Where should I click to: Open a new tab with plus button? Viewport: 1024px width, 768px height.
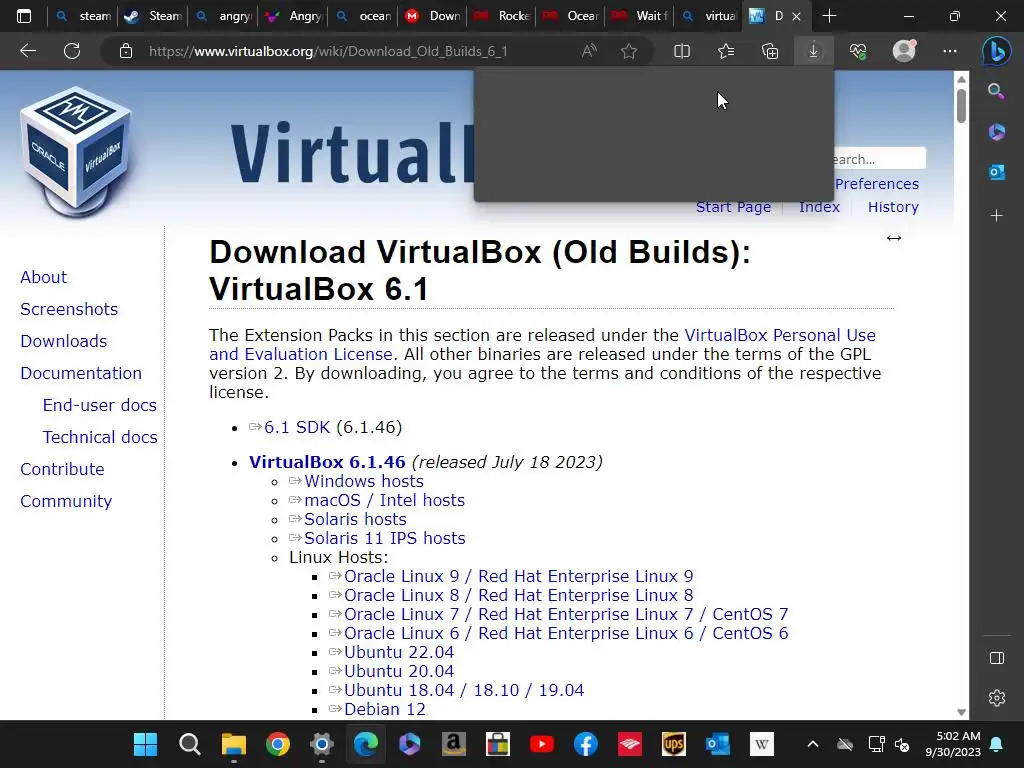pyautogui.click(x=829, y=16)
